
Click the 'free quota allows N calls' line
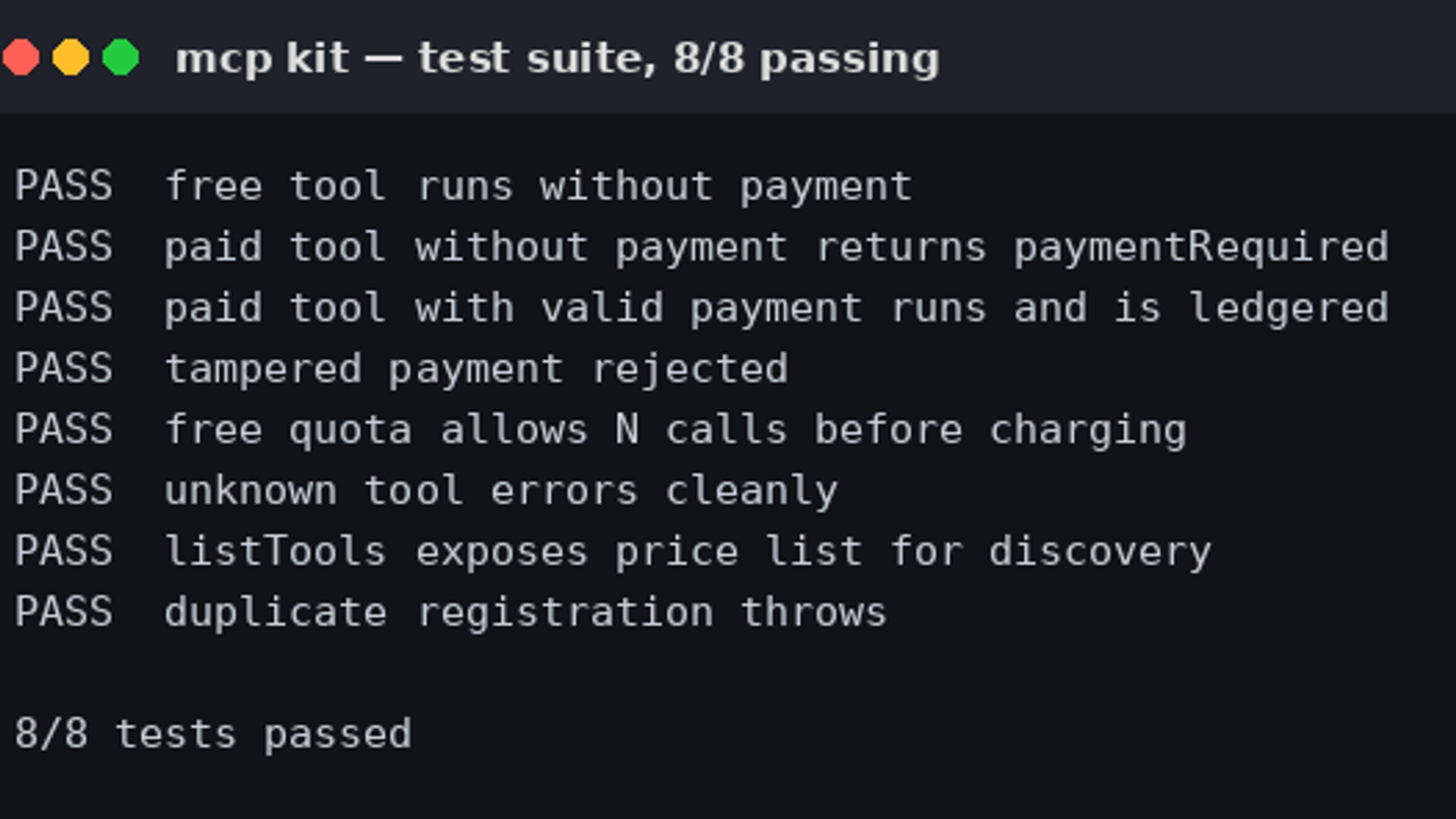601,430
